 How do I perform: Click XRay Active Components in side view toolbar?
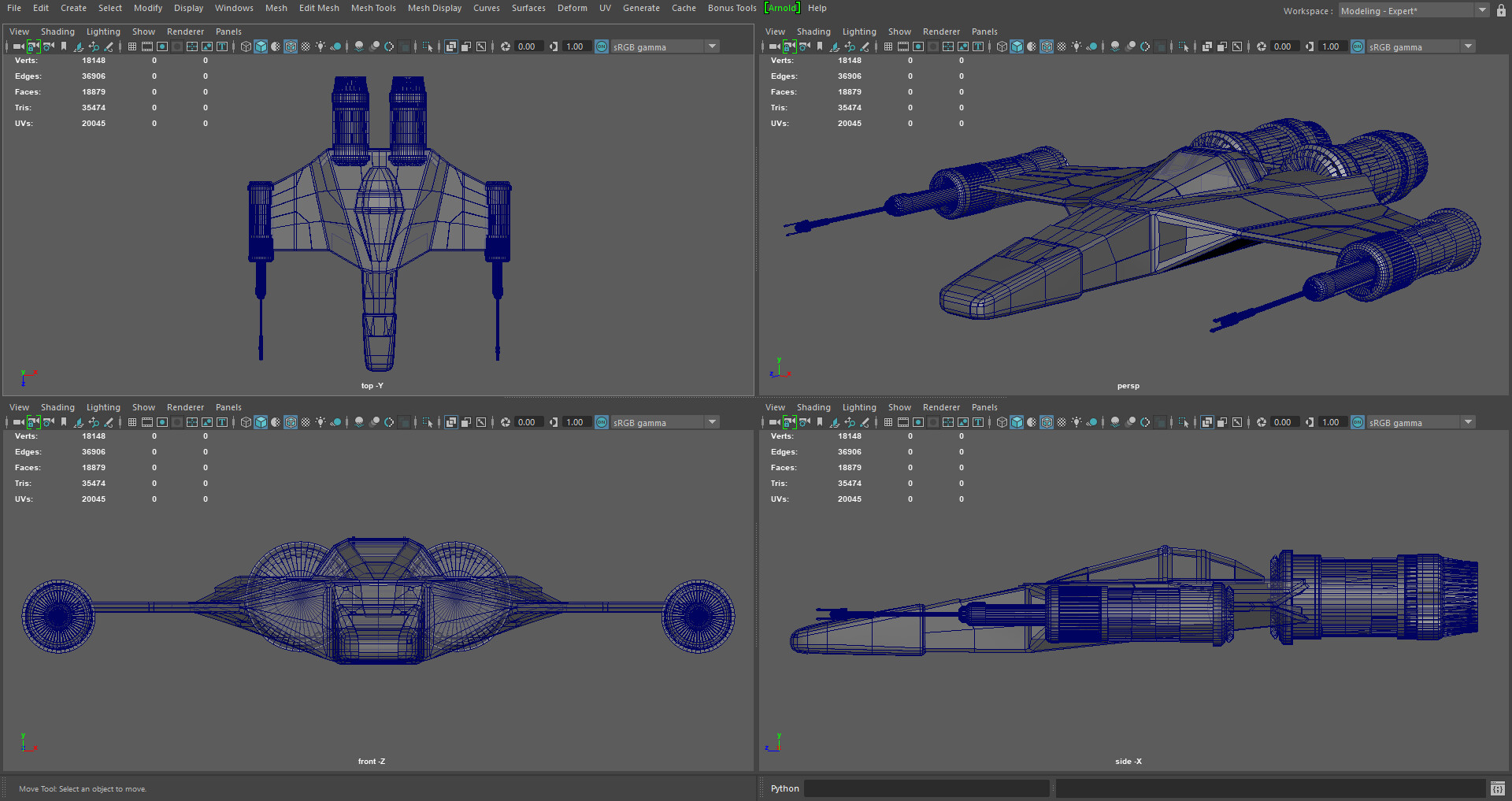[x=1221, y=422]
